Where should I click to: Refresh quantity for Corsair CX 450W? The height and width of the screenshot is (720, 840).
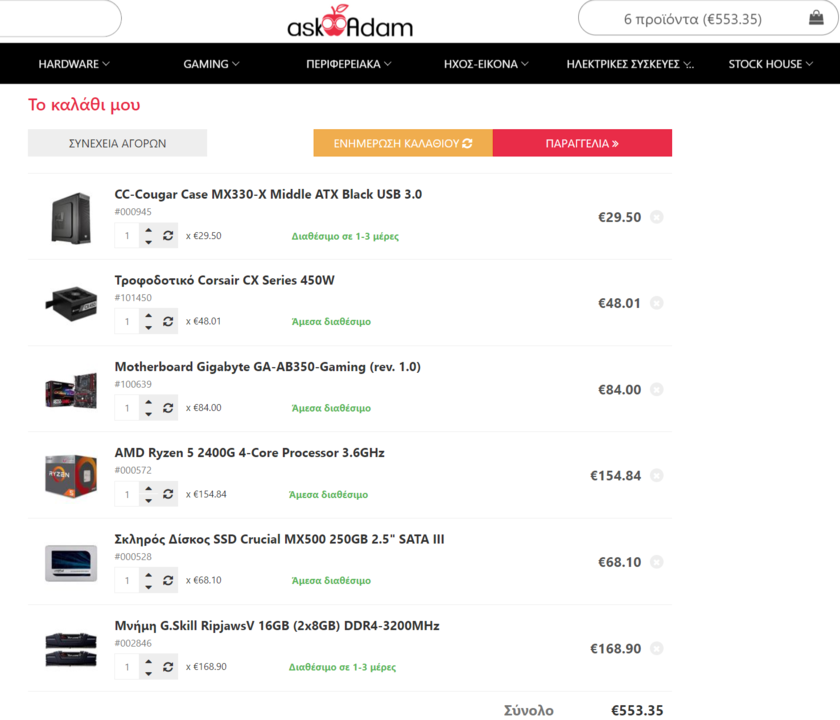[x=168, y=321]
